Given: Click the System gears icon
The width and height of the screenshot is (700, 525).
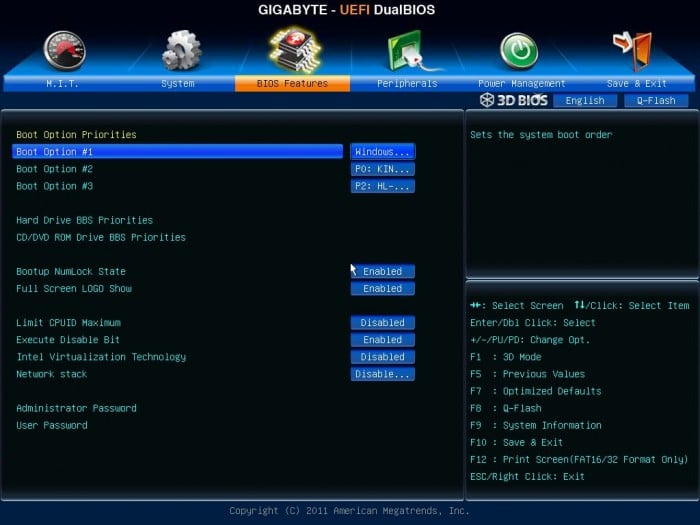Looking at the screenshot, I should 181,50.
